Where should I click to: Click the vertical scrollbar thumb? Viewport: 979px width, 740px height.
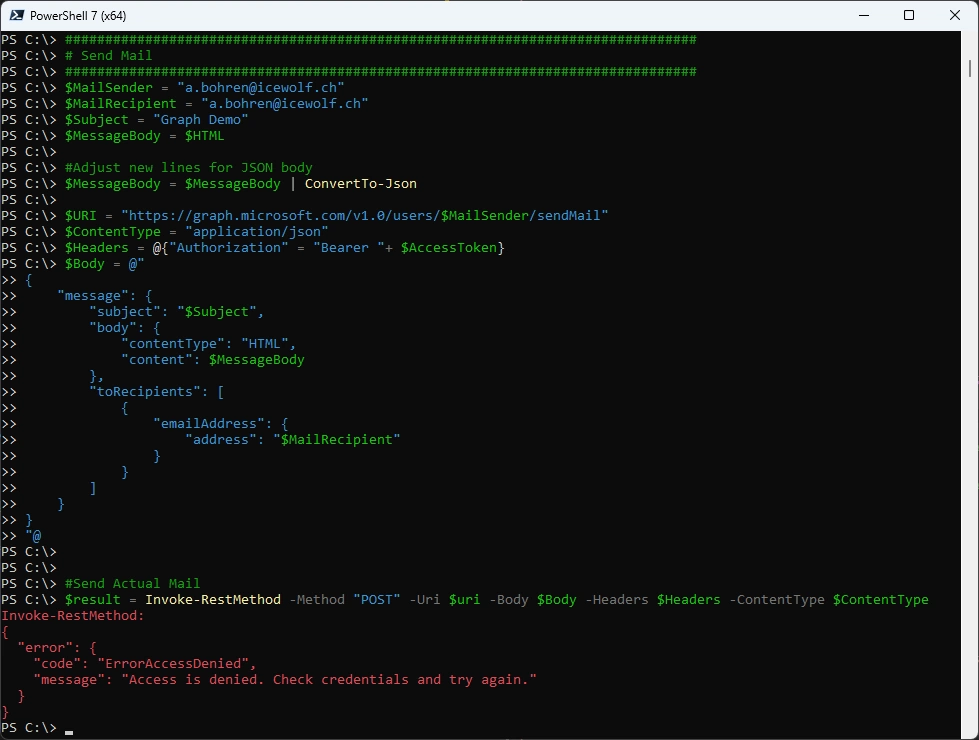tap(970, 66)
